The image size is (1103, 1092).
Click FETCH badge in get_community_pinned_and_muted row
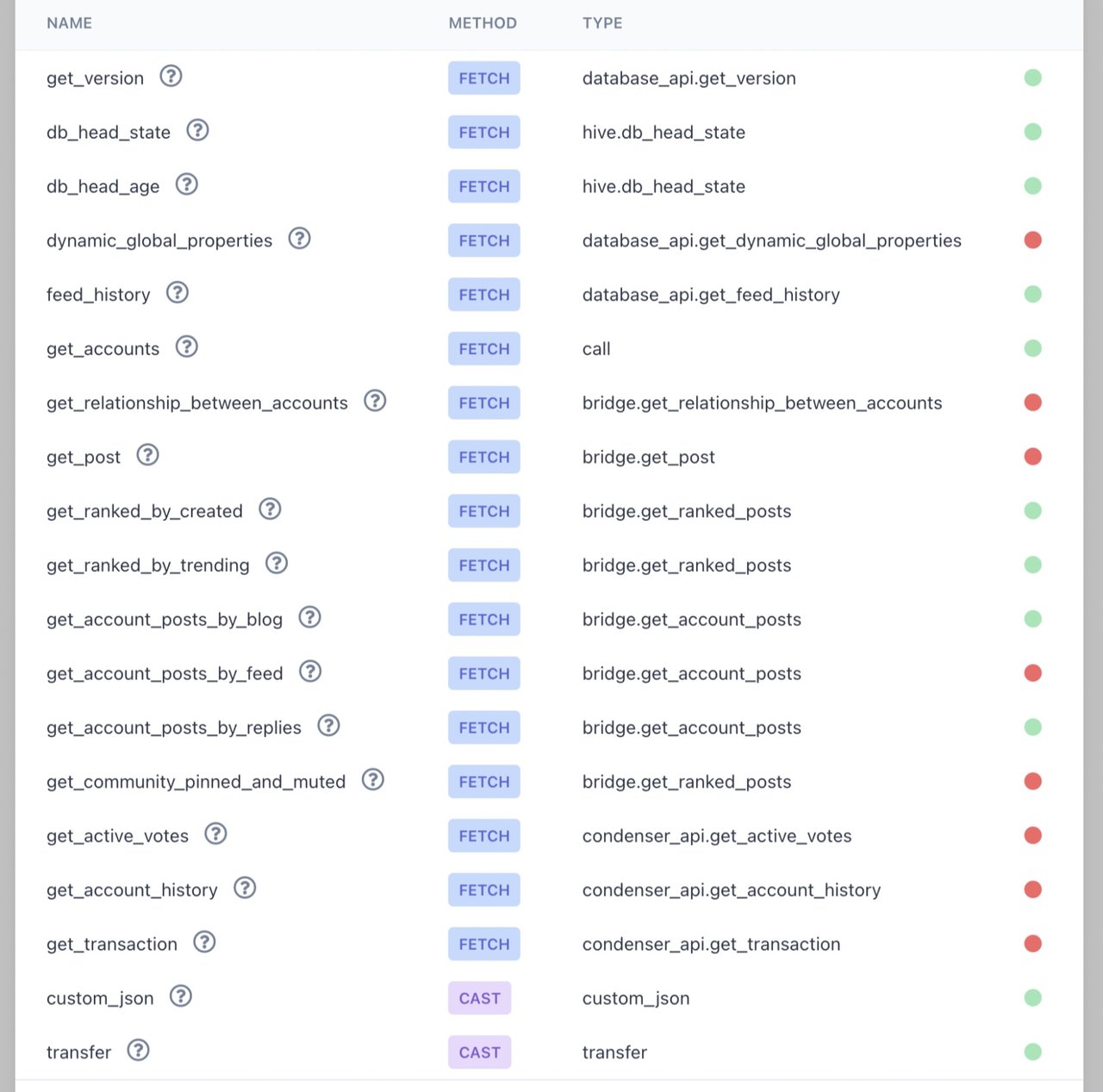484,782
